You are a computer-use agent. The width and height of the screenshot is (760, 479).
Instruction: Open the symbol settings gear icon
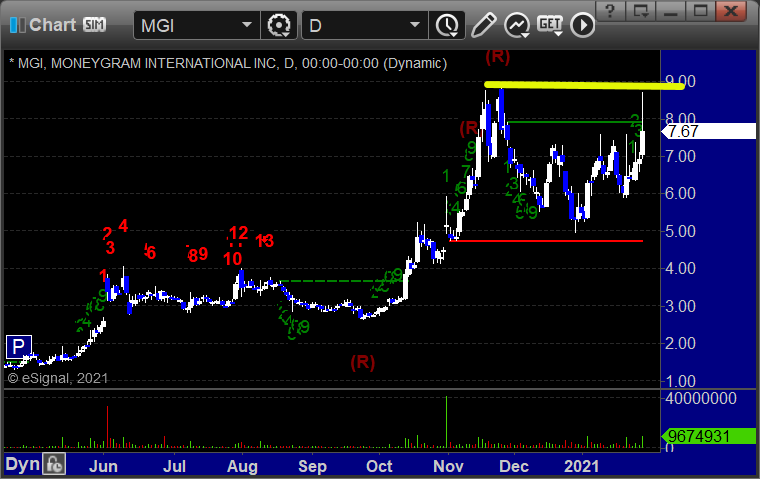pyautogui.click(x=279, y=25)
